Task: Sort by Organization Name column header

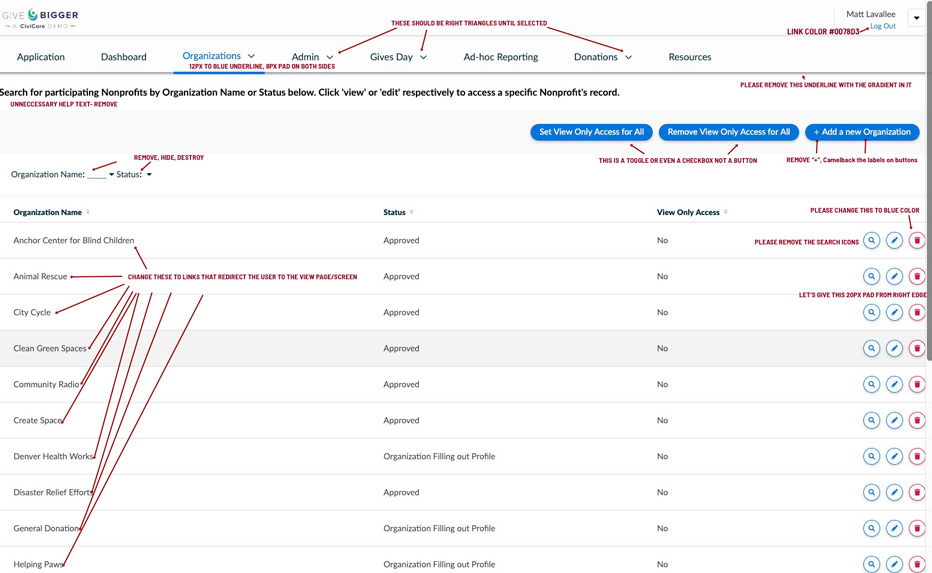Action: [48, 212]
